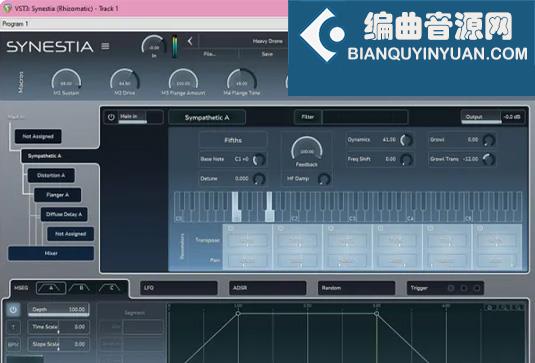Click the M2 Drive macro knob
The image size is (535, 363).
pos(125,81)
